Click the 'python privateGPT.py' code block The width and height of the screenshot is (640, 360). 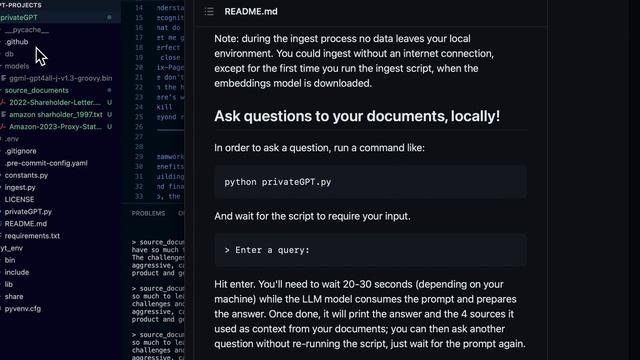click(370, 182)
